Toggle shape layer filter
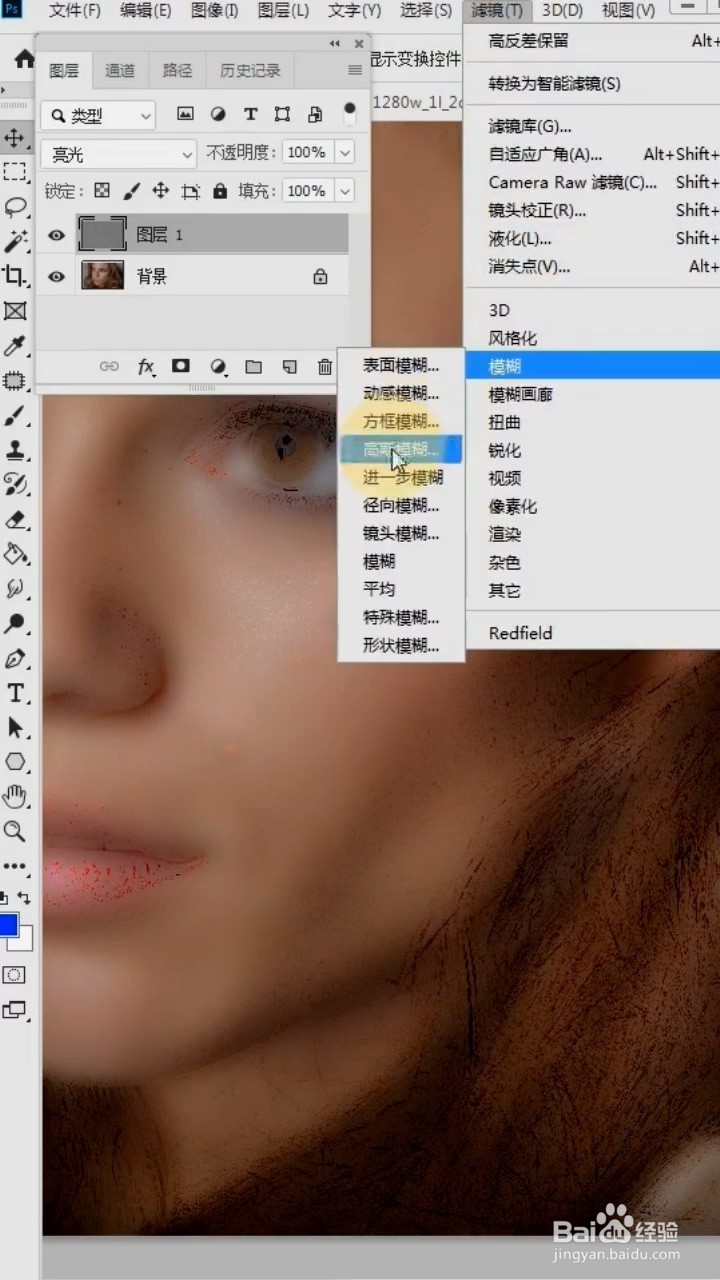The width and height of the screenshot is (720, 1280). click(x=282, y=114)
